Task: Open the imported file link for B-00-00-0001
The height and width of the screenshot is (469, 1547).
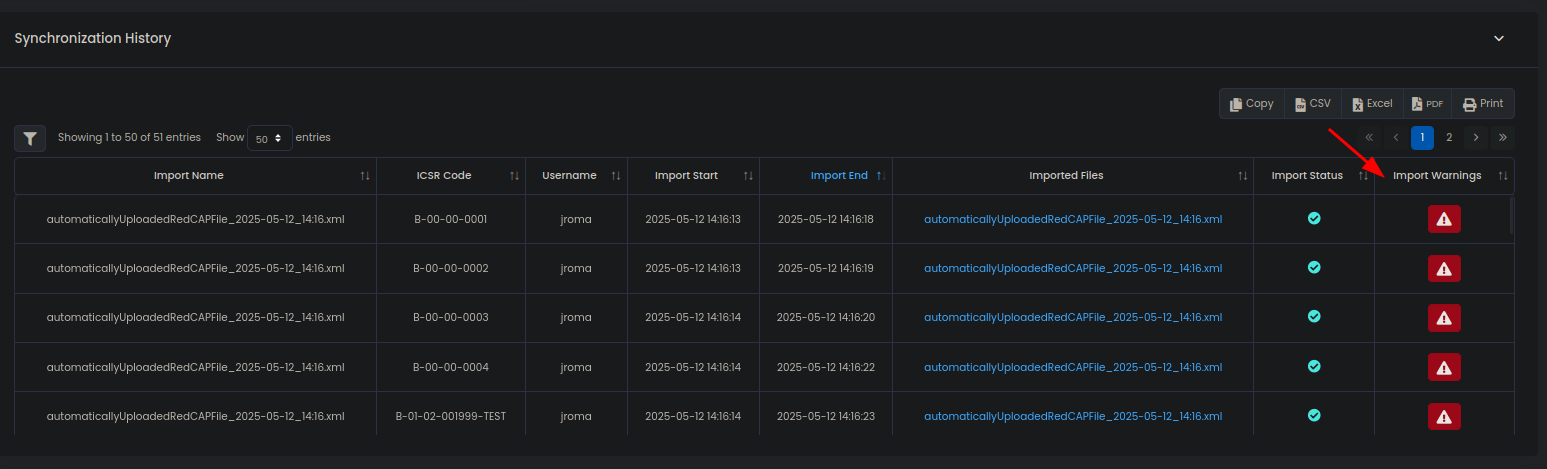Action: click(x=1072, y=219)
